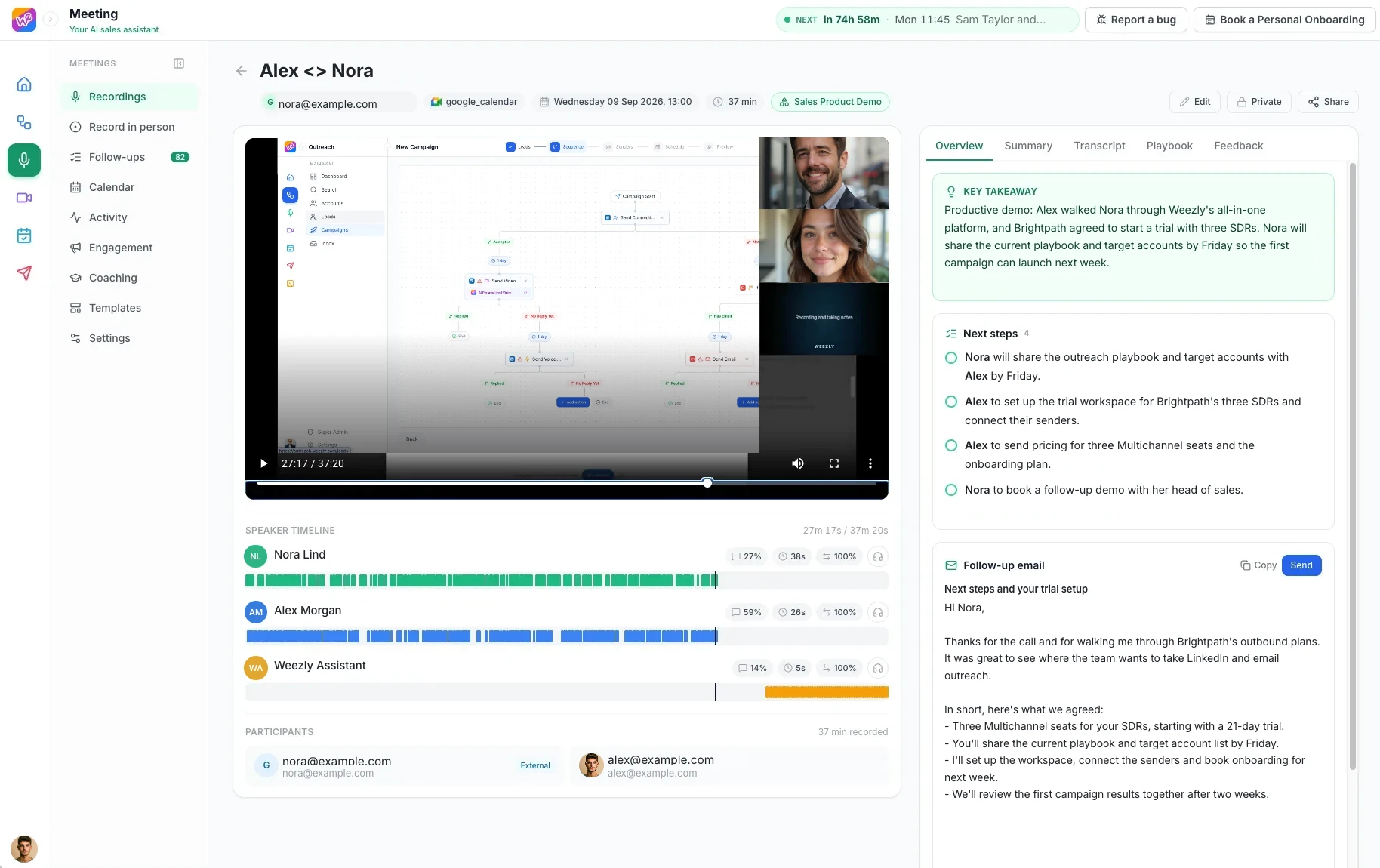Check off Alex send pricing step
The image size is (1380, 868).
pyautogui.click(x=951, y=445)
